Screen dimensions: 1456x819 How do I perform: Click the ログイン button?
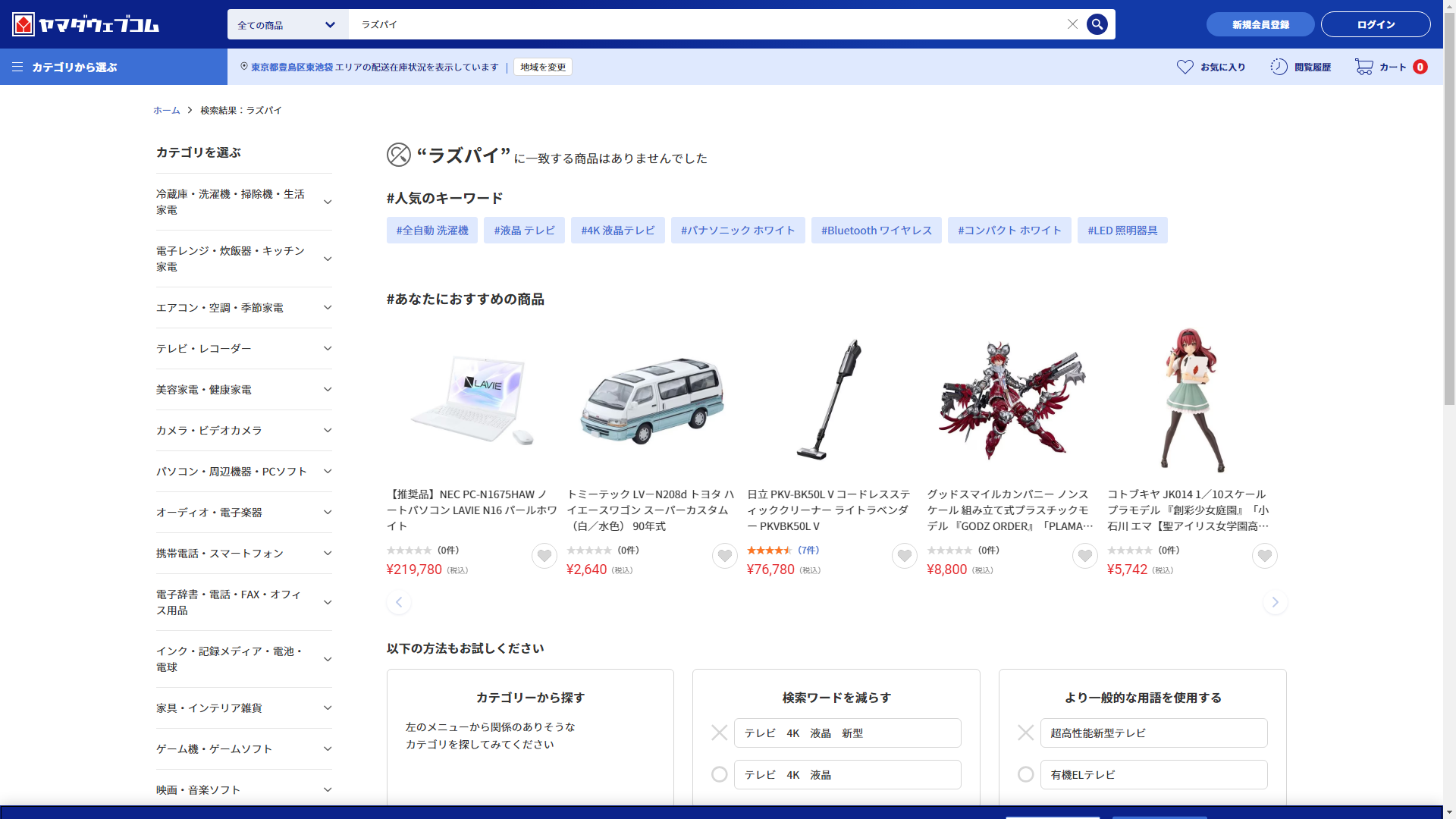pos(1375,24)
